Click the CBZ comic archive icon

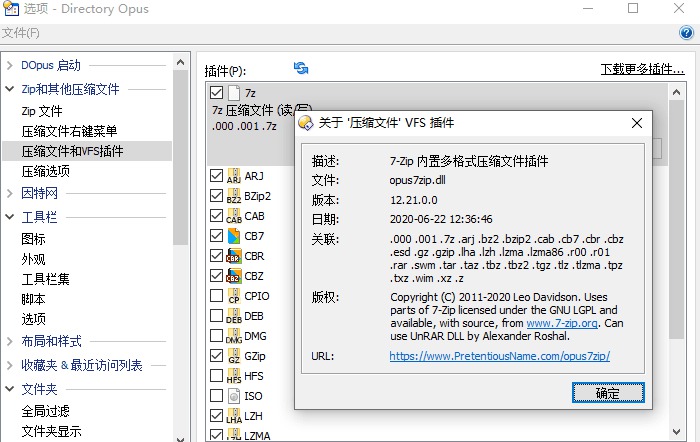(x=234, y=276)
